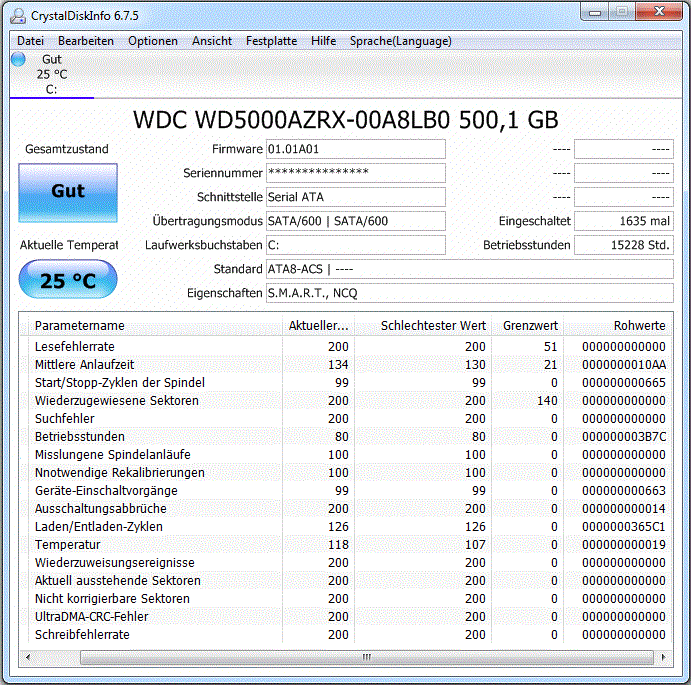Select the Temperatur row
The width and height of the screenshot is (691, 685).
346,545
